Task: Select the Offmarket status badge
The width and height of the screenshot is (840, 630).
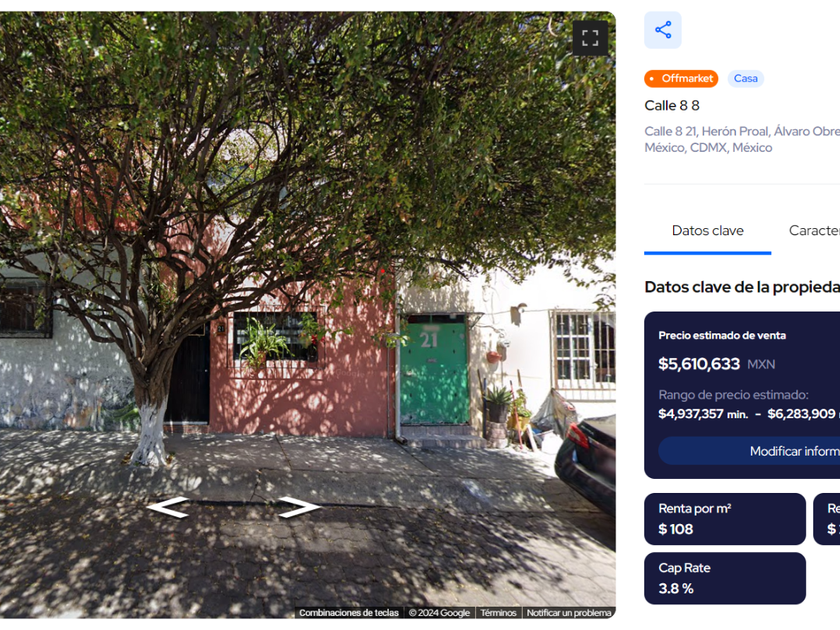Action: pos(681,79)
